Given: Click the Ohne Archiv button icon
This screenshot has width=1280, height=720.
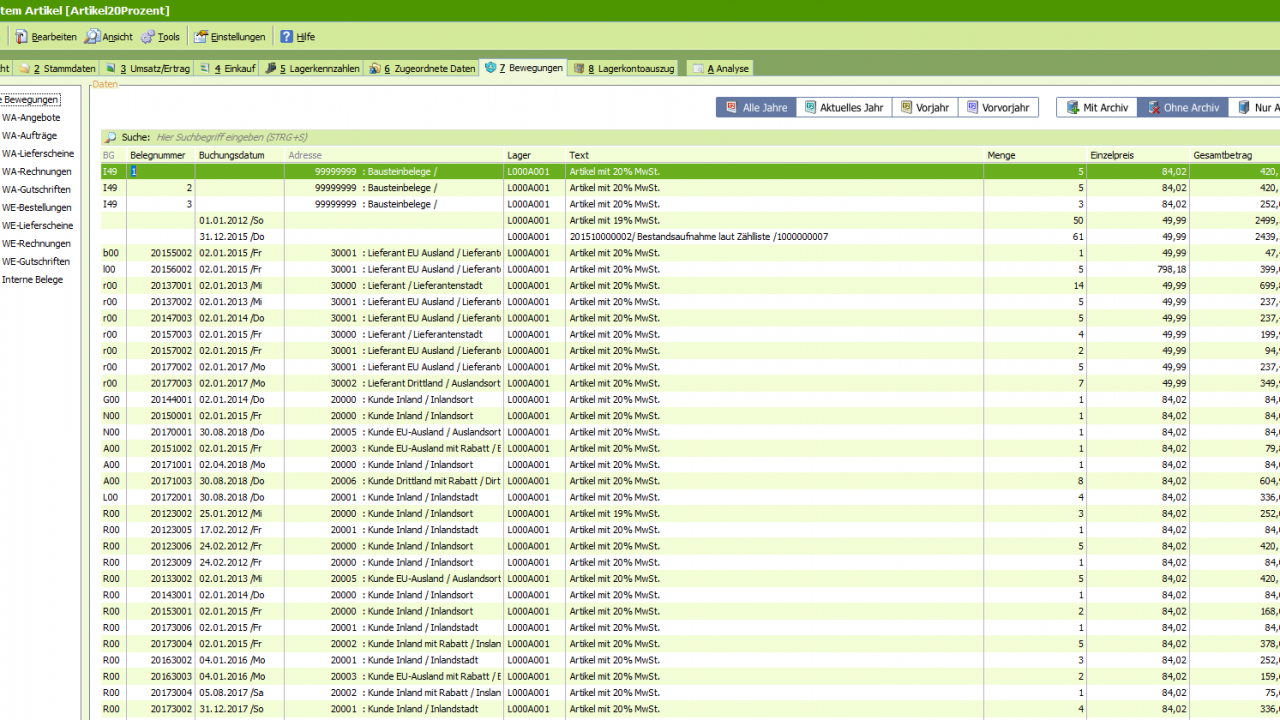Looking at the screenshot, I should (1154, 107).
